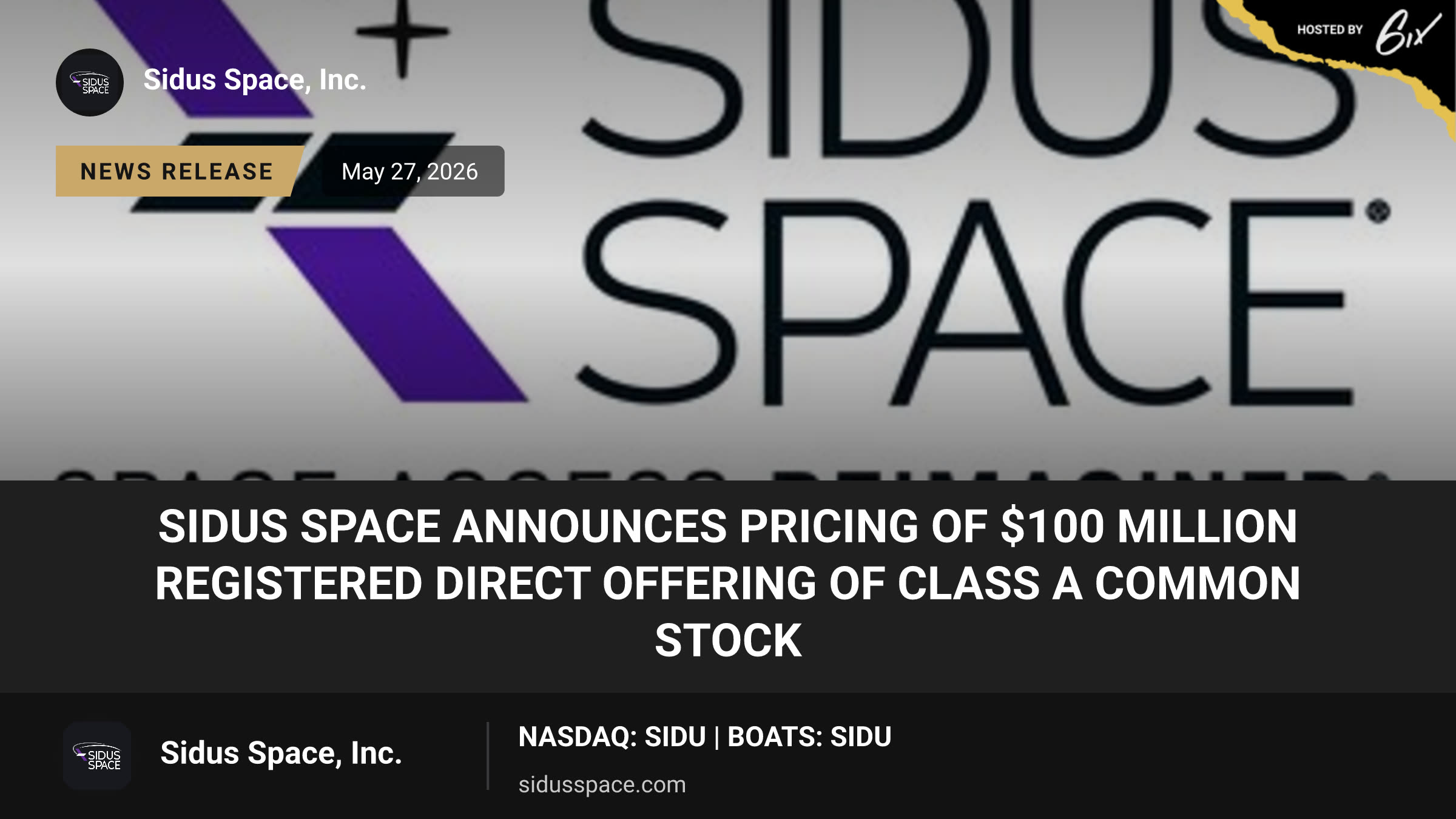
Task: Click the NASDAQ: SIDU ticker text
Action: (612, 736)
